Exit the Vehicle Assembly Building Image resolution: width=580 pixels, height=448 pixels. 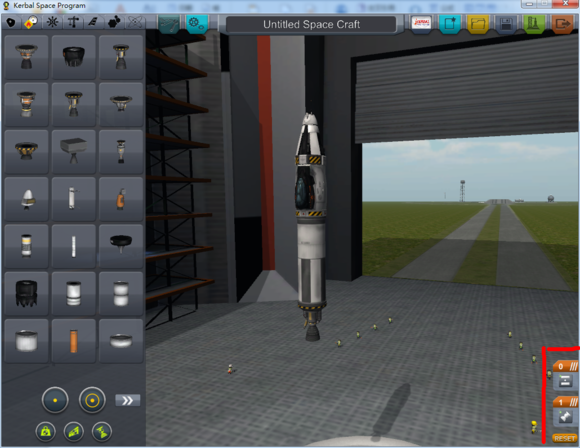[x=562, y=24]
